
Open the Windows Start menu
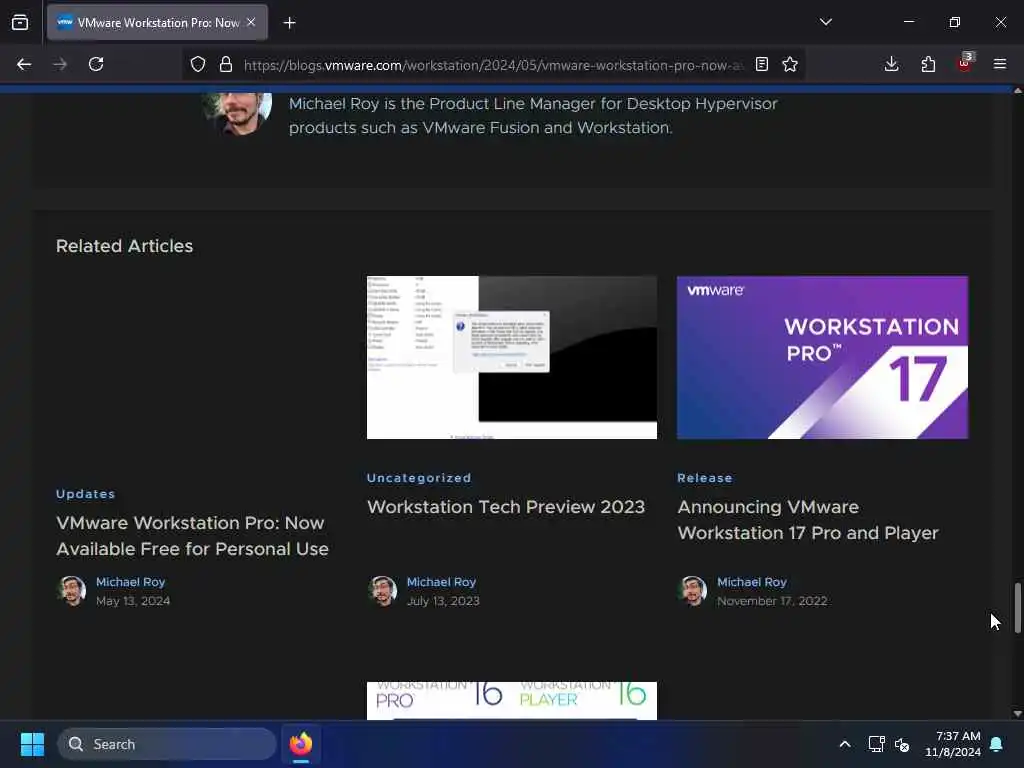coord(32,744)
